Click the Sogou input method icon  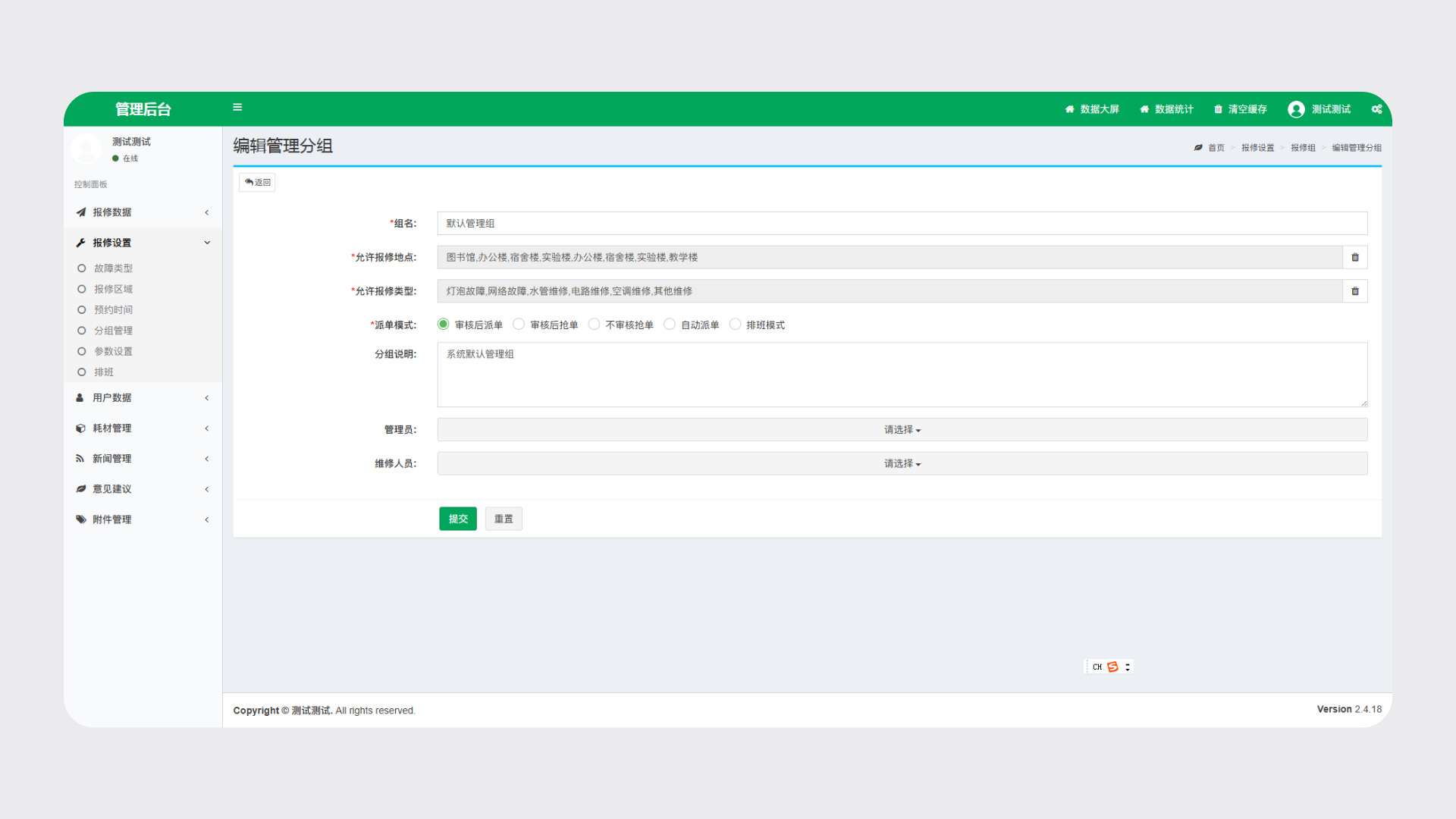[x=1112, y=667]
